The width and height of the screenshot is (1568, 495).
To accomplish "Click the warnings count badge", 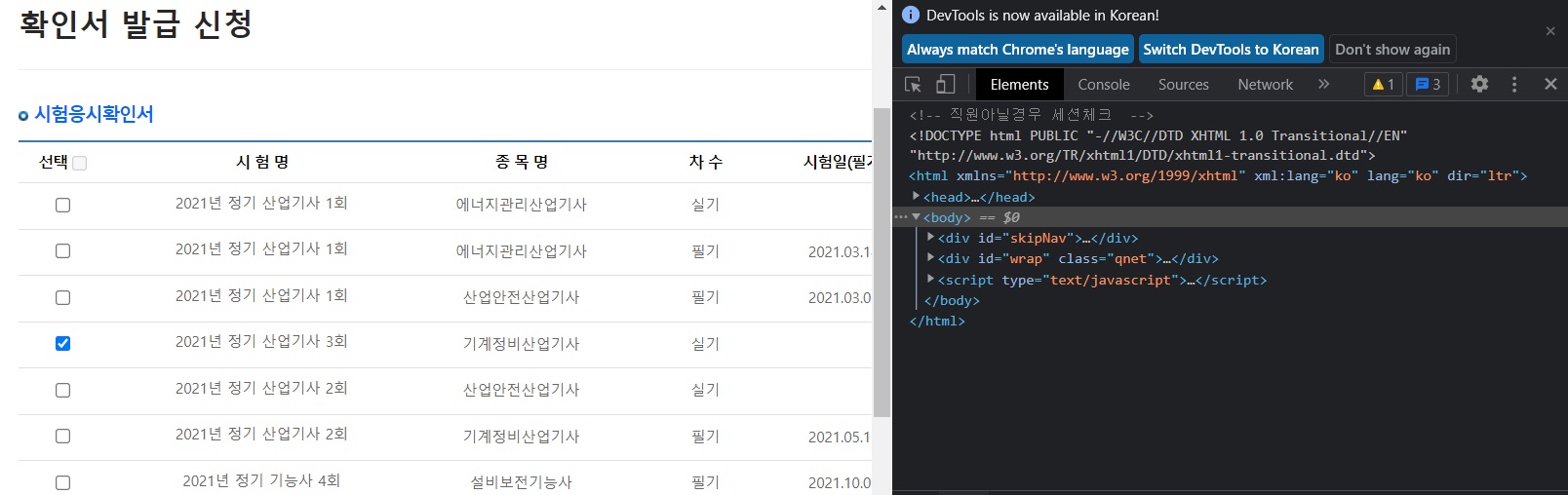I will tap(1383, 84).
